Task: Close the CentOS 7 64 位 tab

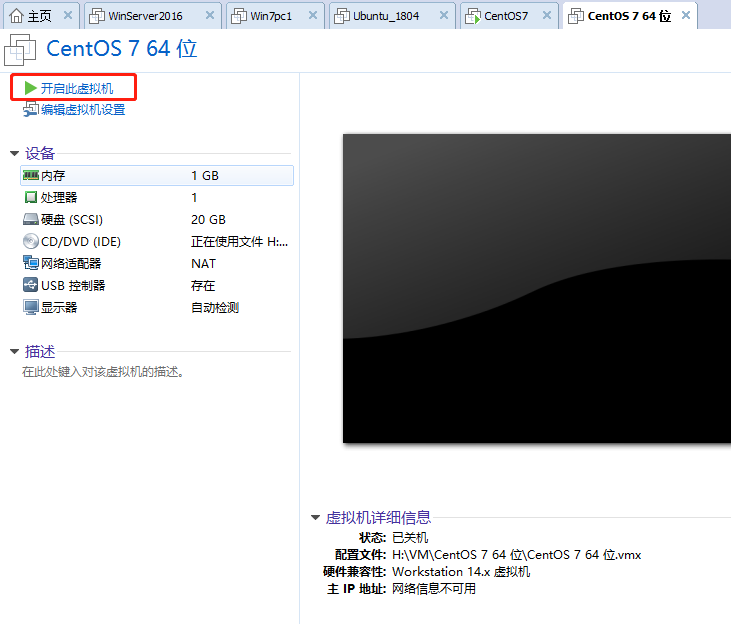Action: click(686, 15)
